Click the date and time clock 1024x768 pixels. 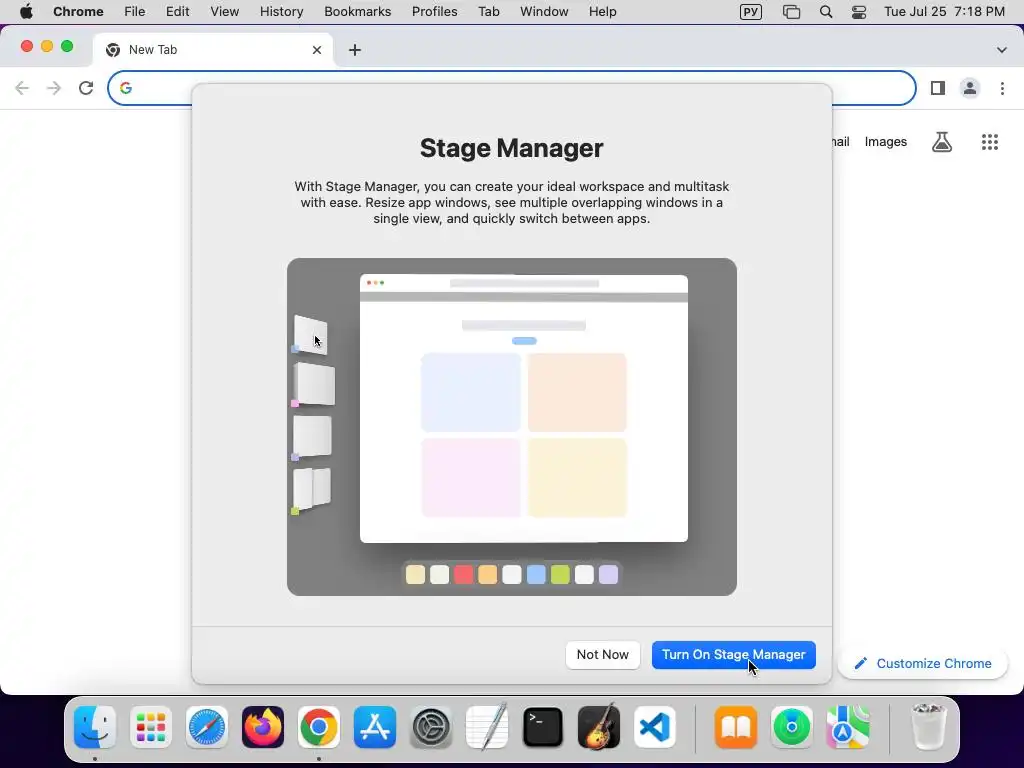click(x=944, y=12)
